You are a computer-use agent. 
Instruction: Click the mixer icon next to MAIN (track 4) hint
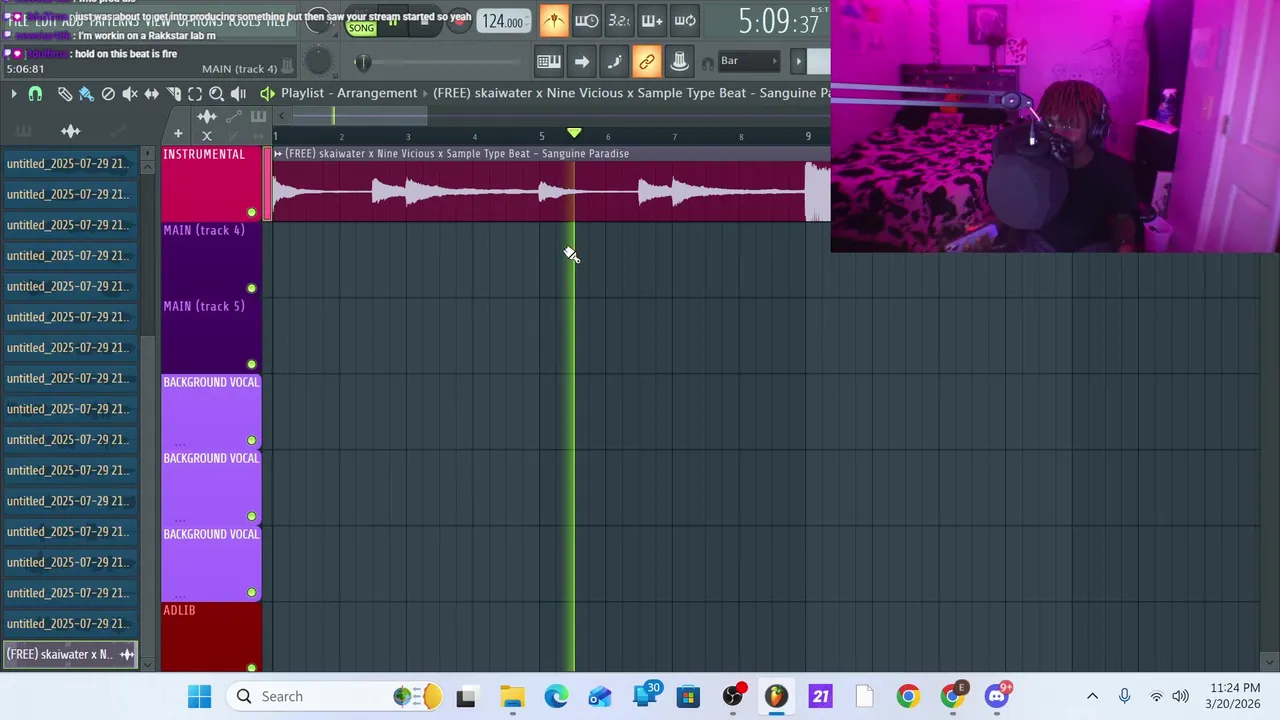coord(287,67)
